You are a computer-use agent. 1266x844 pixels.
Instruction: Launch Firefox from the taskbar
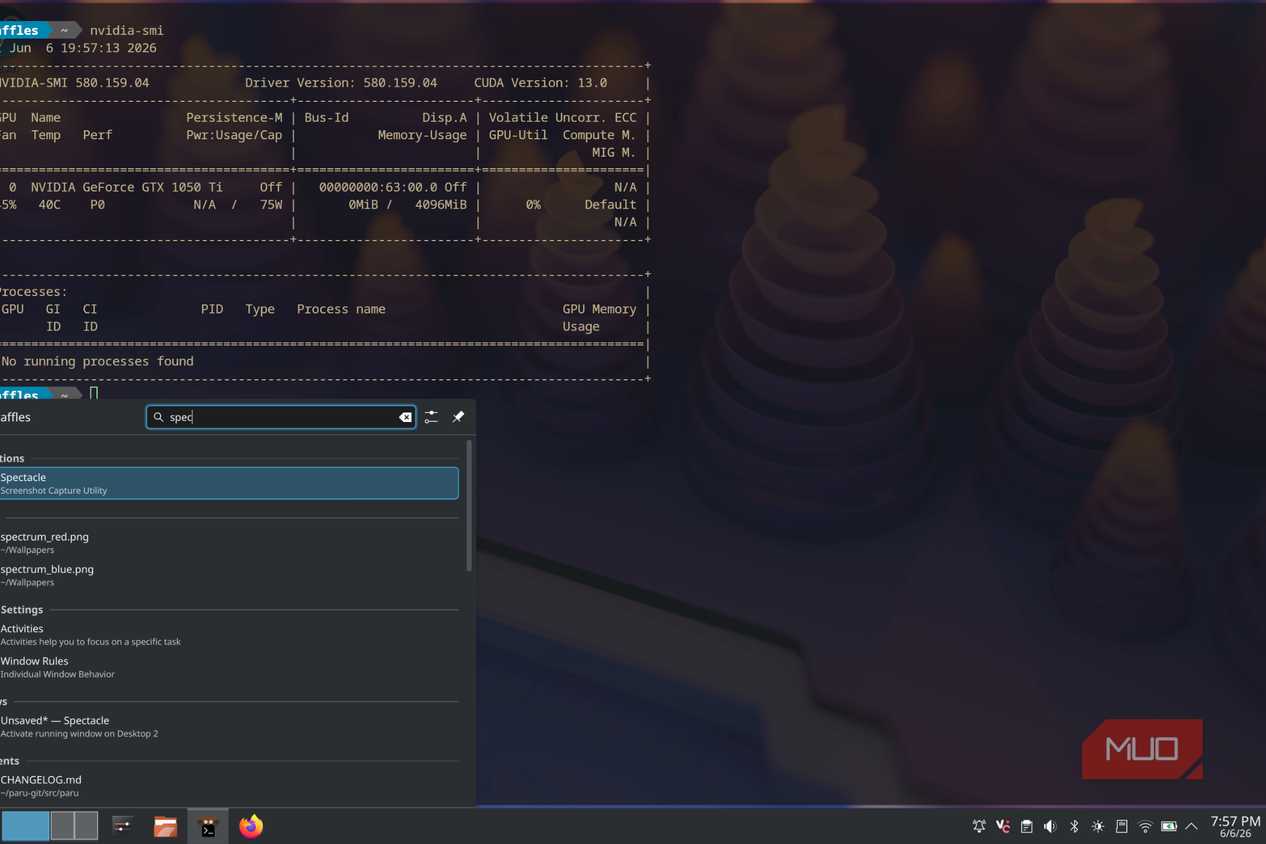(251, 826)
